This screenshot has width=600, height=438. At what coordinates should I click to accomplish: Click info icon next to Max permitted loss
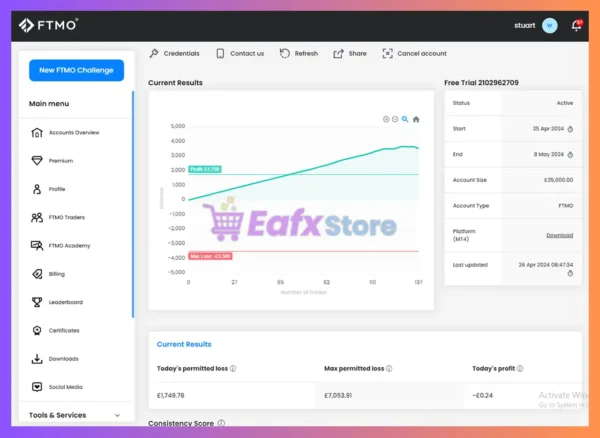[x=389, y=368]
